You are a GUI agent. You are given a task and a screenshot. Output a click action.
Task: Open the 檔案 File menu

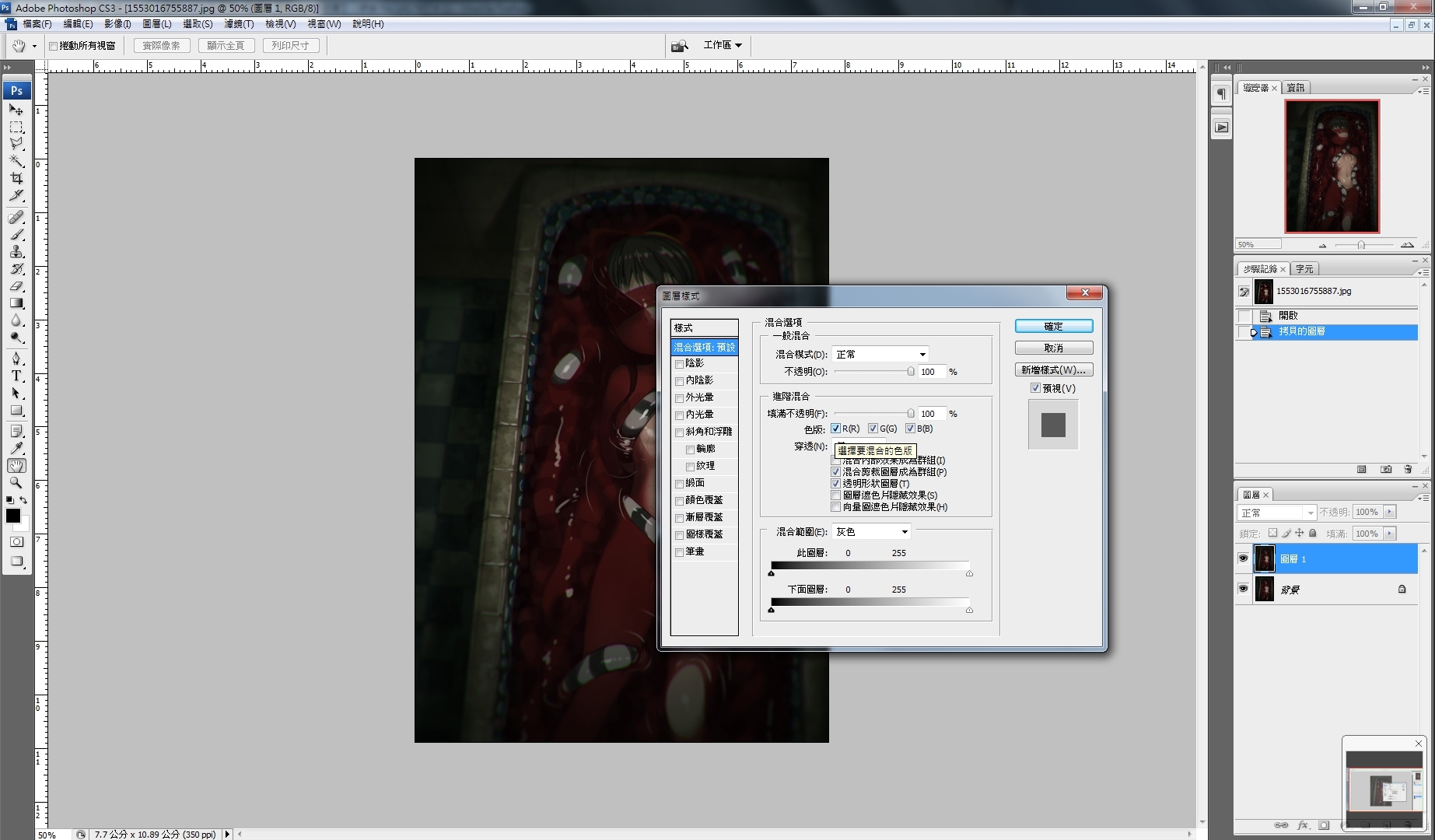pos(37,24)
